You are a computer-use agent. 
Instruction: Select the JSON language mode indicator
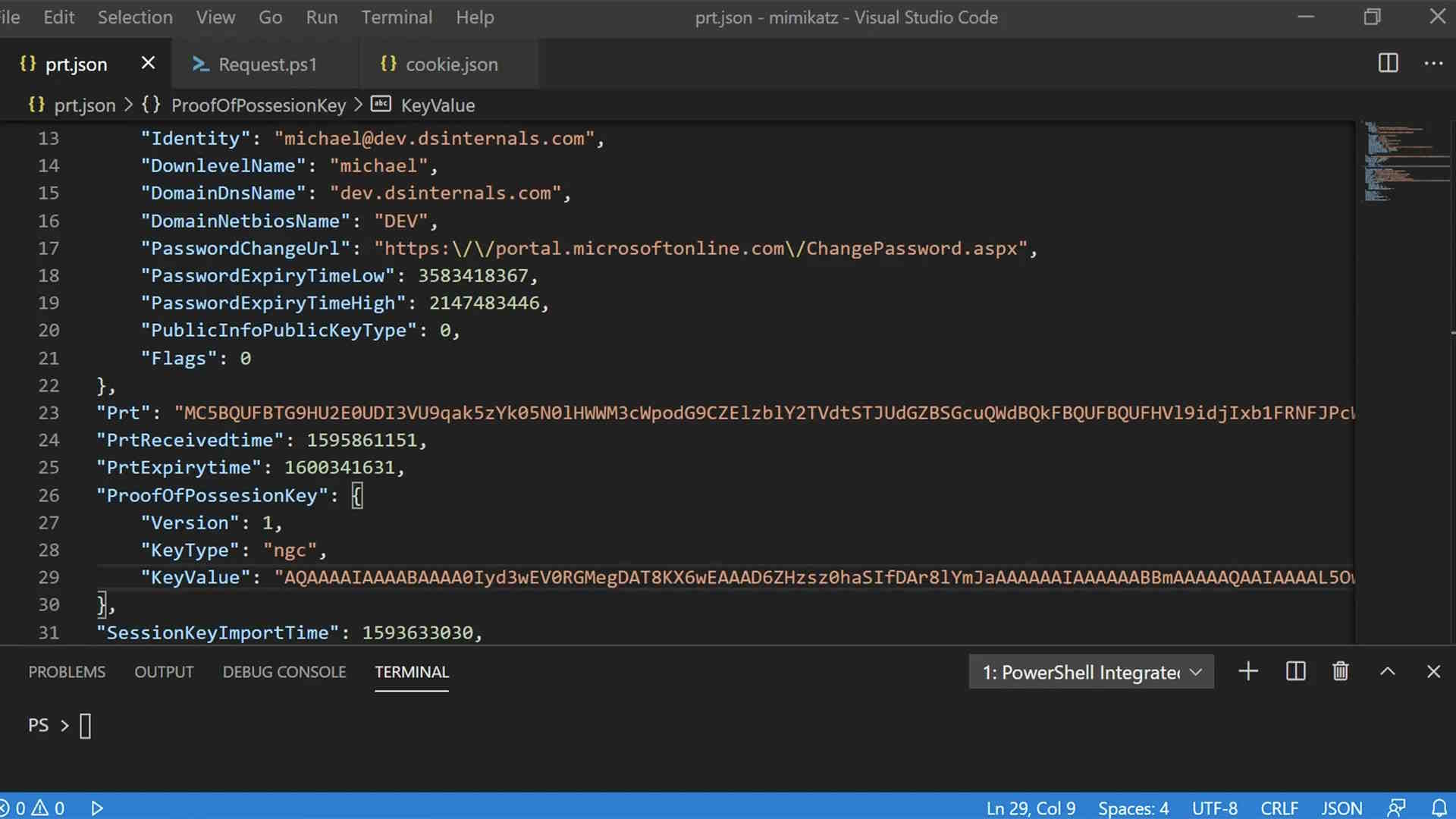click(x=1341, y=808)
